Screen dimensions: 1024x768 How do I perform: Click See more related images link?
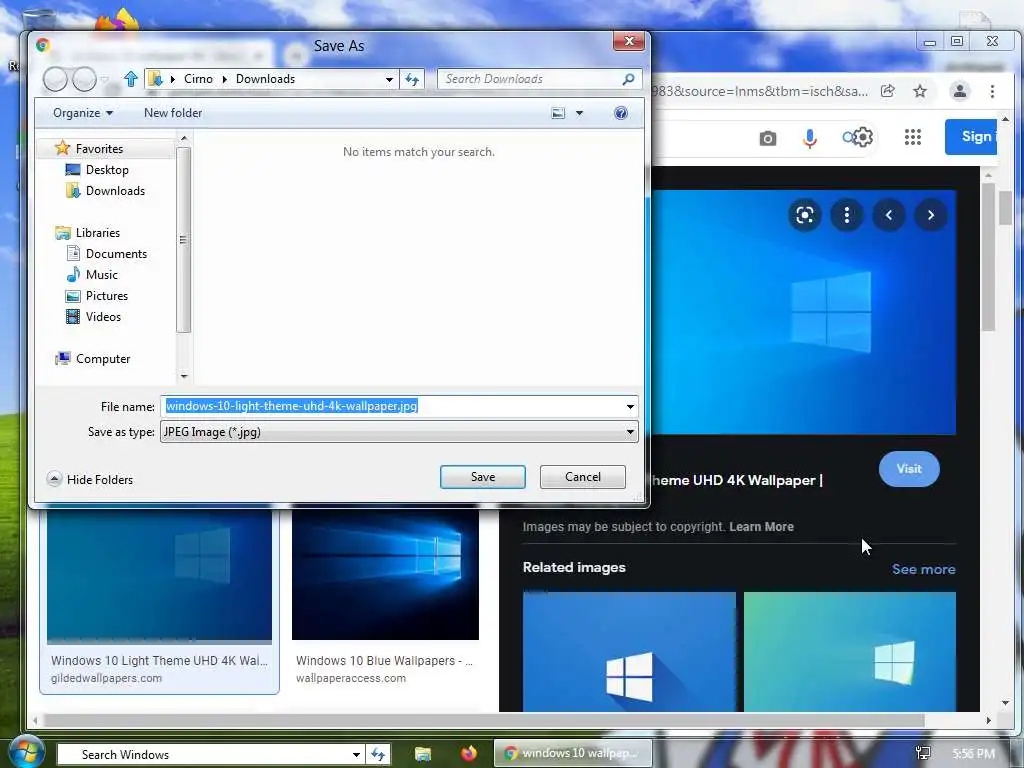pos(923,569)
